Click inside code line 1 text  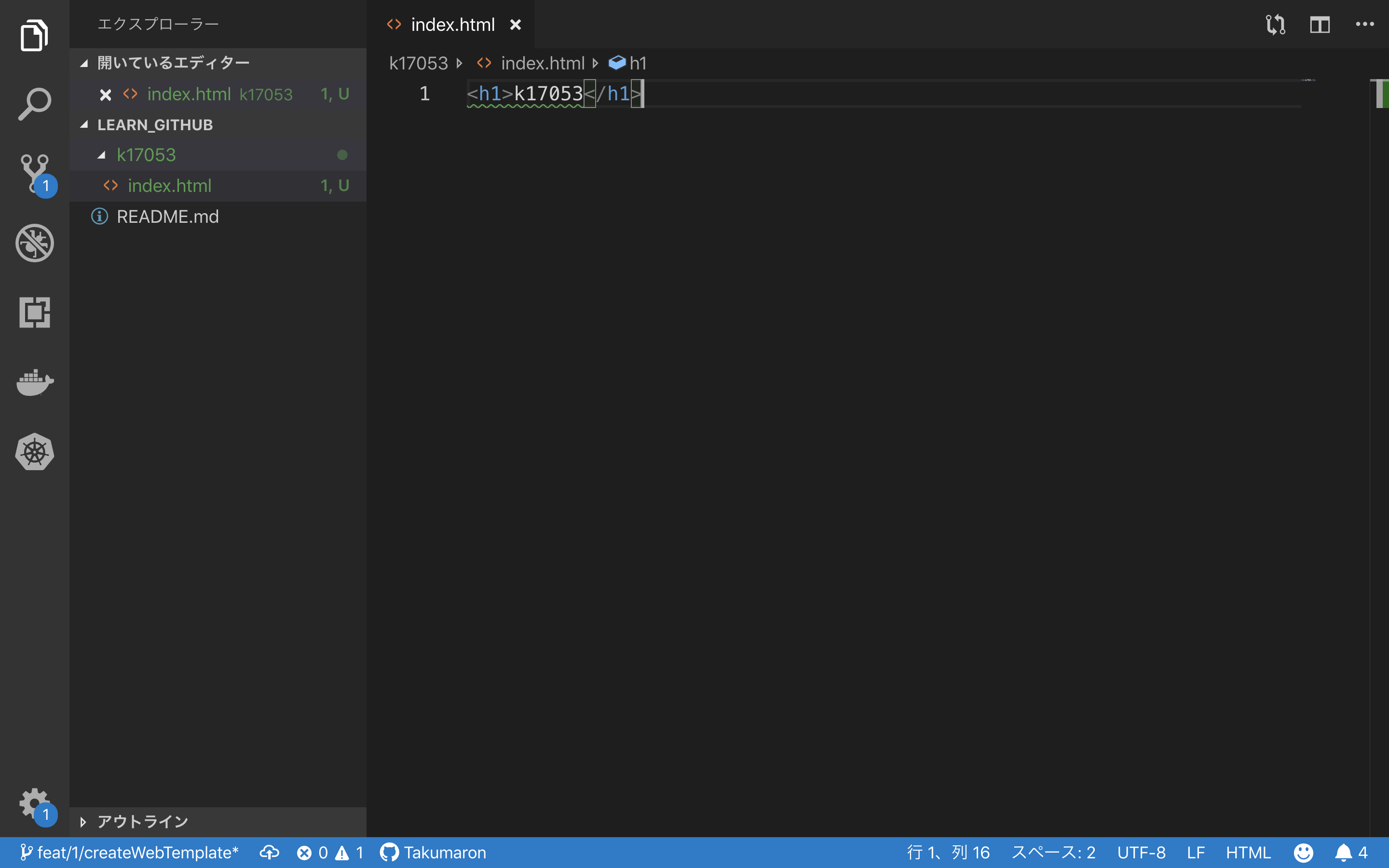(555, 94)
